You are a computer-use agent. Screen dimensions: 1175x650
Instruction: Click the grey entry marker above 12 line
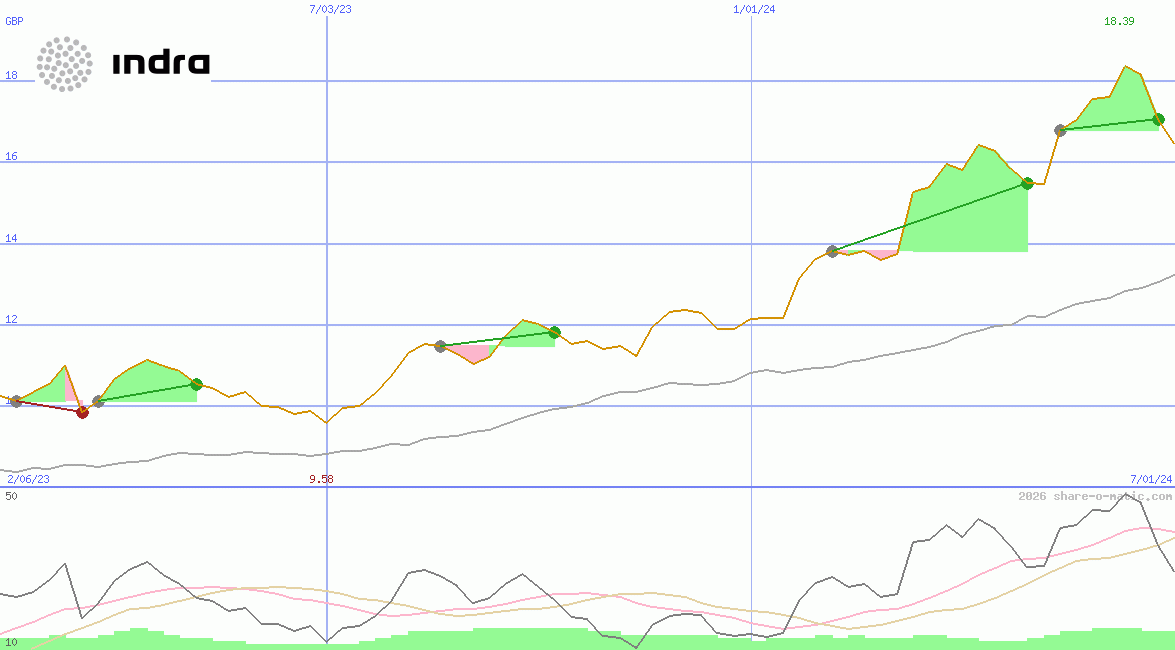440,346
